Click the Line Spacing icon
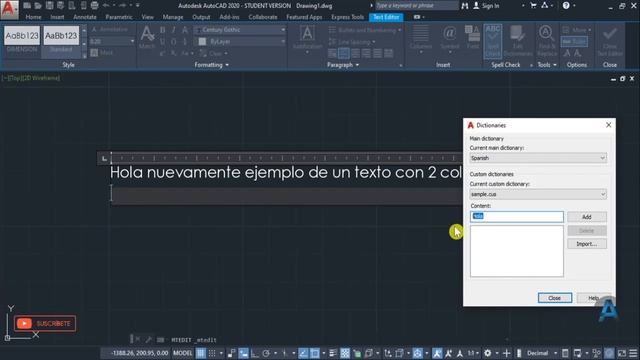The width and height of the screenshot is (640, 360). pos(332,42)
